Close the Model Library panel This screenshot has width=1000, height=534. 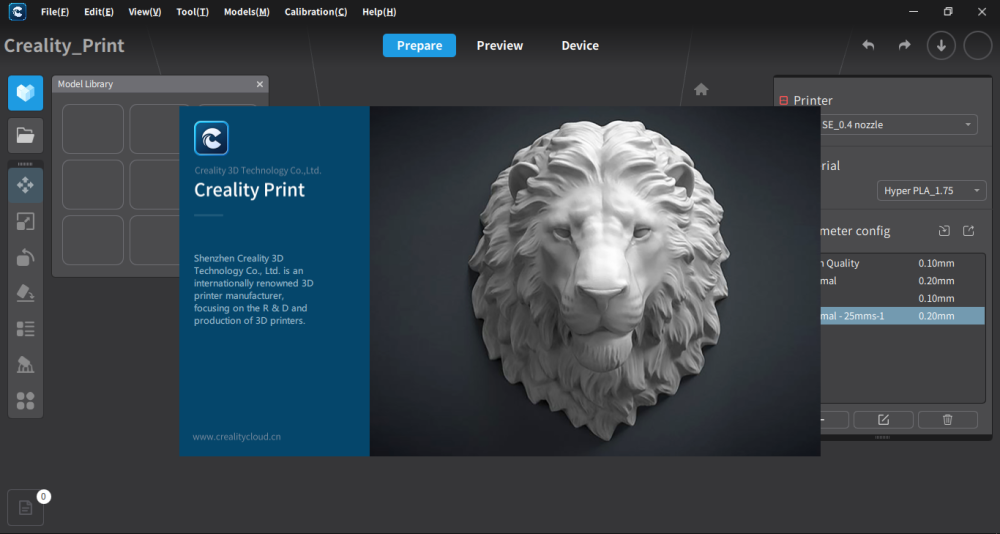tap(260, 84)
